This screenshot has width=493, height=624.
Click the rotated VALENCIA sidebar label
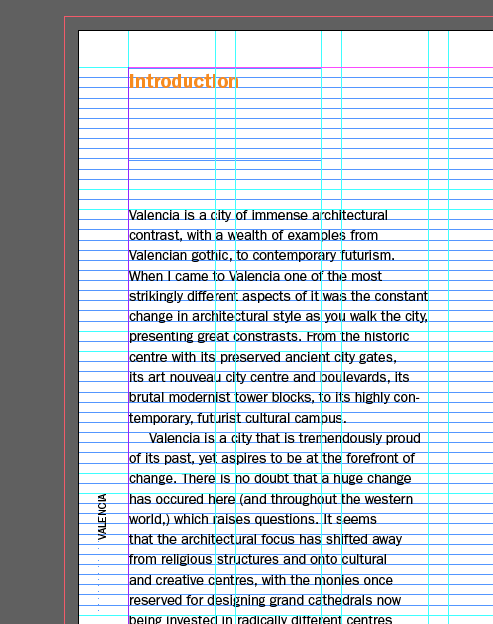click(102, 517)
